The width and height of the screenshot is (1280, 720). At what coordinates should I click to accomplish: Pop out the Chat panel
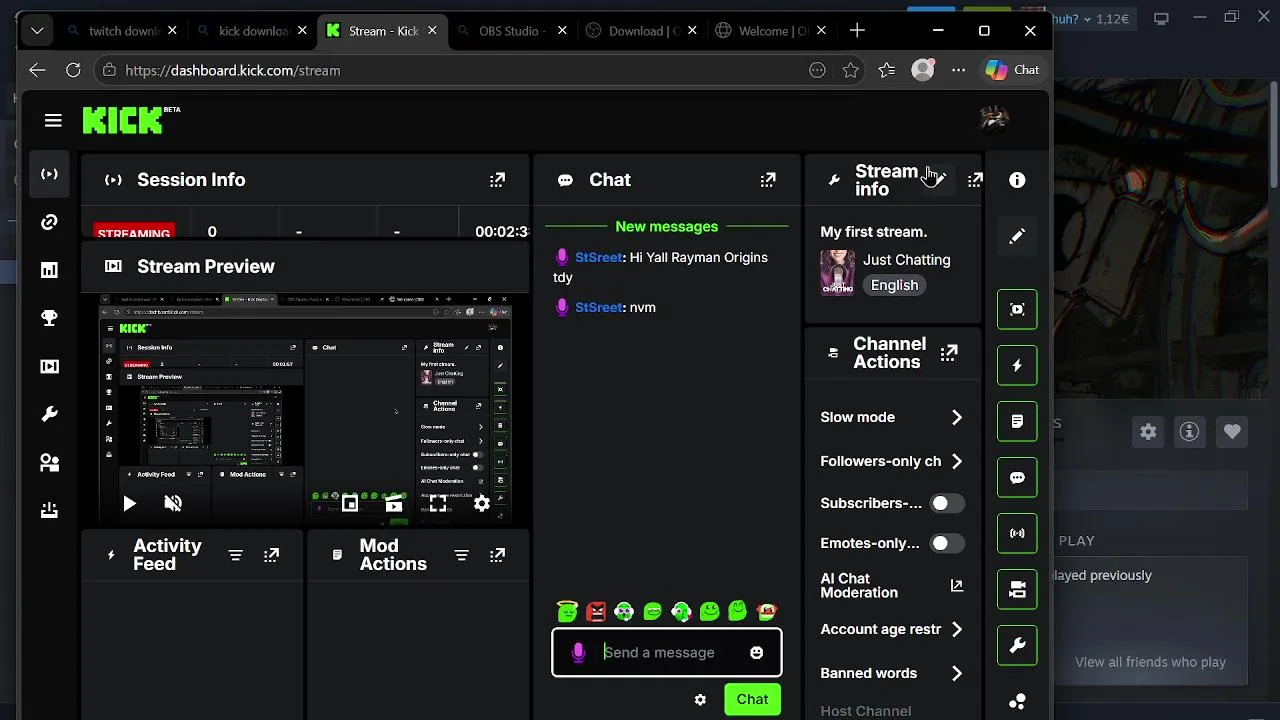(768, 180)
